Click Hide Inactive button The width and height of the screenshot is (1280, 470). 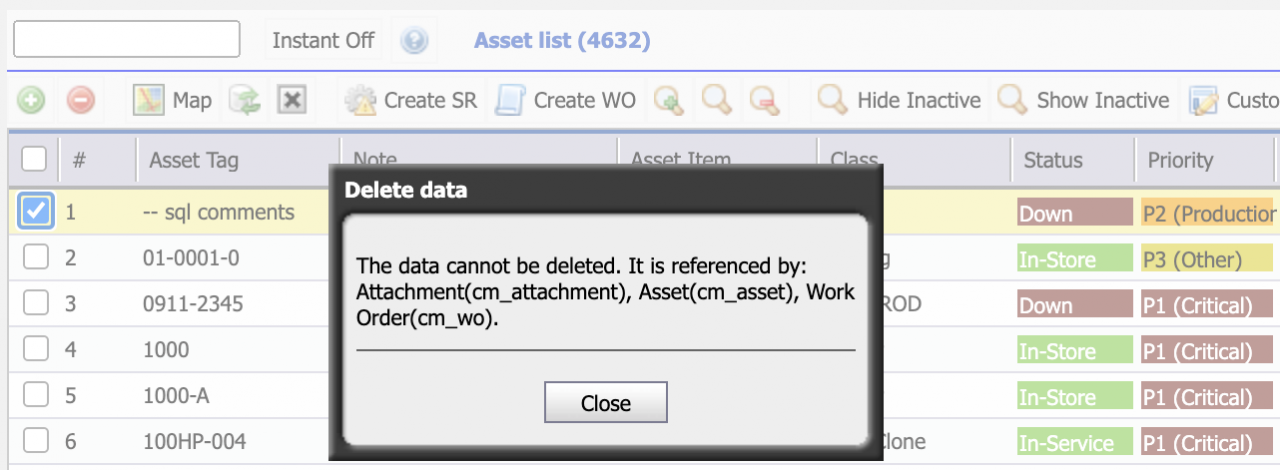899,100
